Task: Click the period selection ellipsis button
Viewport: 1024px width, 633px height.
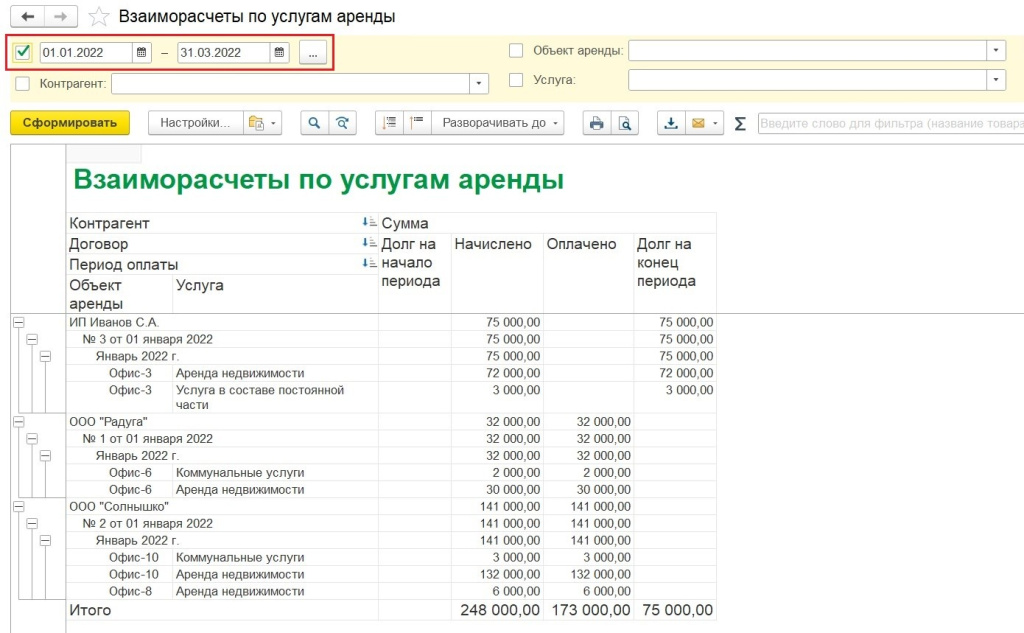Action: [x=312, y=53]
